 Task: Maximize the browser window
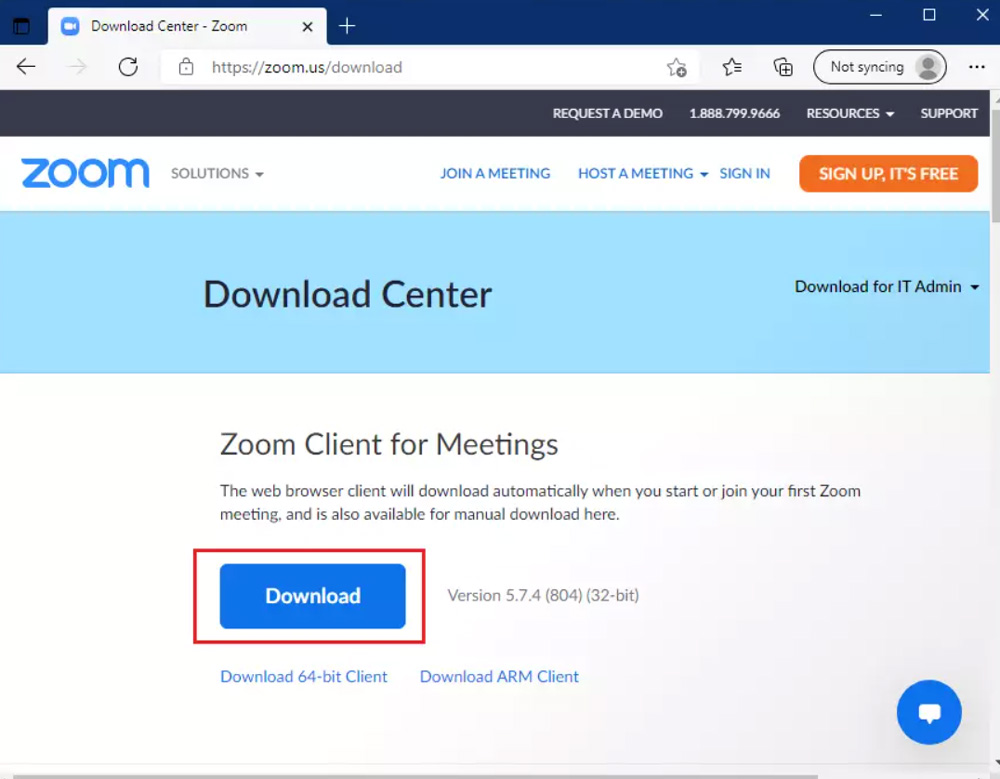point(929,15)
